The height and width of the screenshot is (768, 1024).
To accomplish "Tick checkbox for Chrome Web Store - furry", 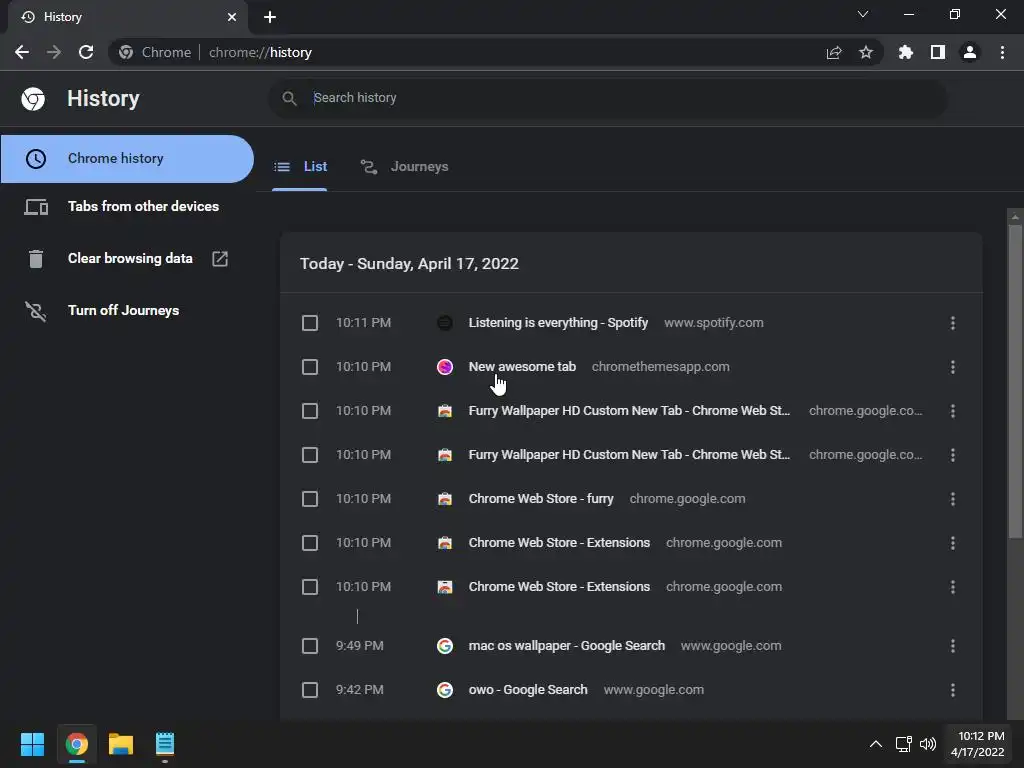I will point(310,499).
